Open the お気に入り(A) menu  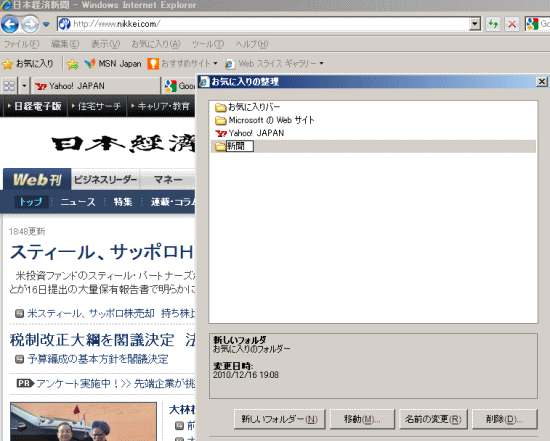pos(156,44)
